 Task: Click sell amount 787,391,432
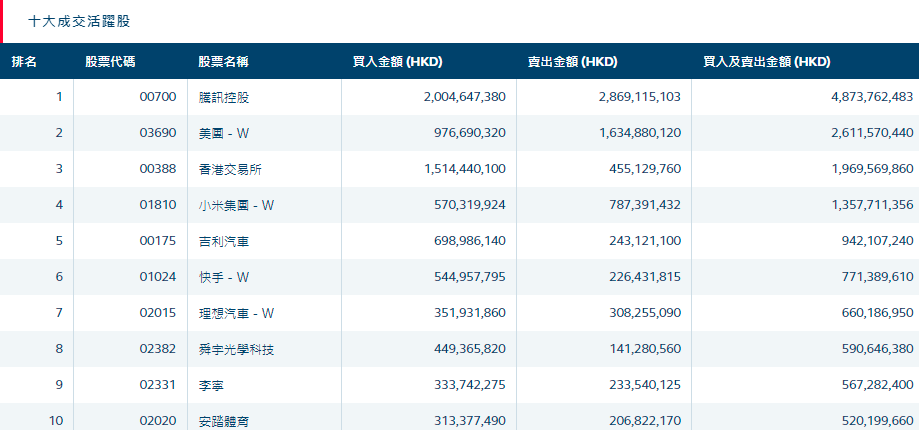coord(645,205)
